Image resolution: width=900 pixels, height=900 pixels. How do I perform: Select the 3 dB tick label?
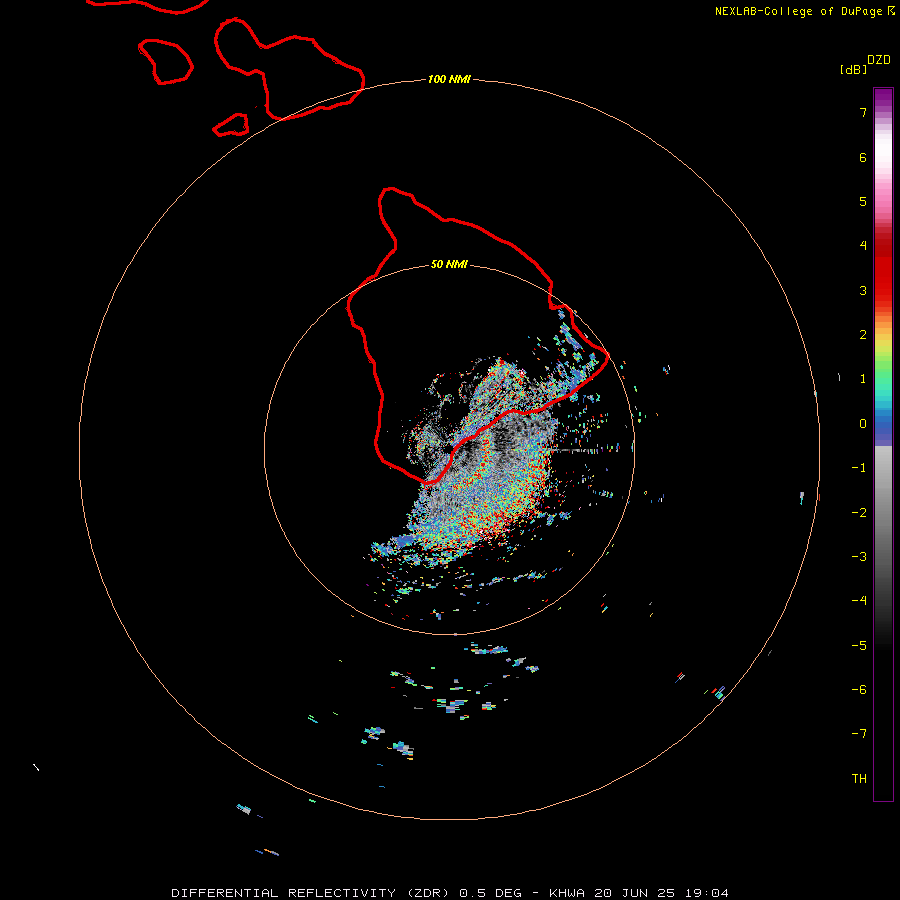click(x=863, y=290)
